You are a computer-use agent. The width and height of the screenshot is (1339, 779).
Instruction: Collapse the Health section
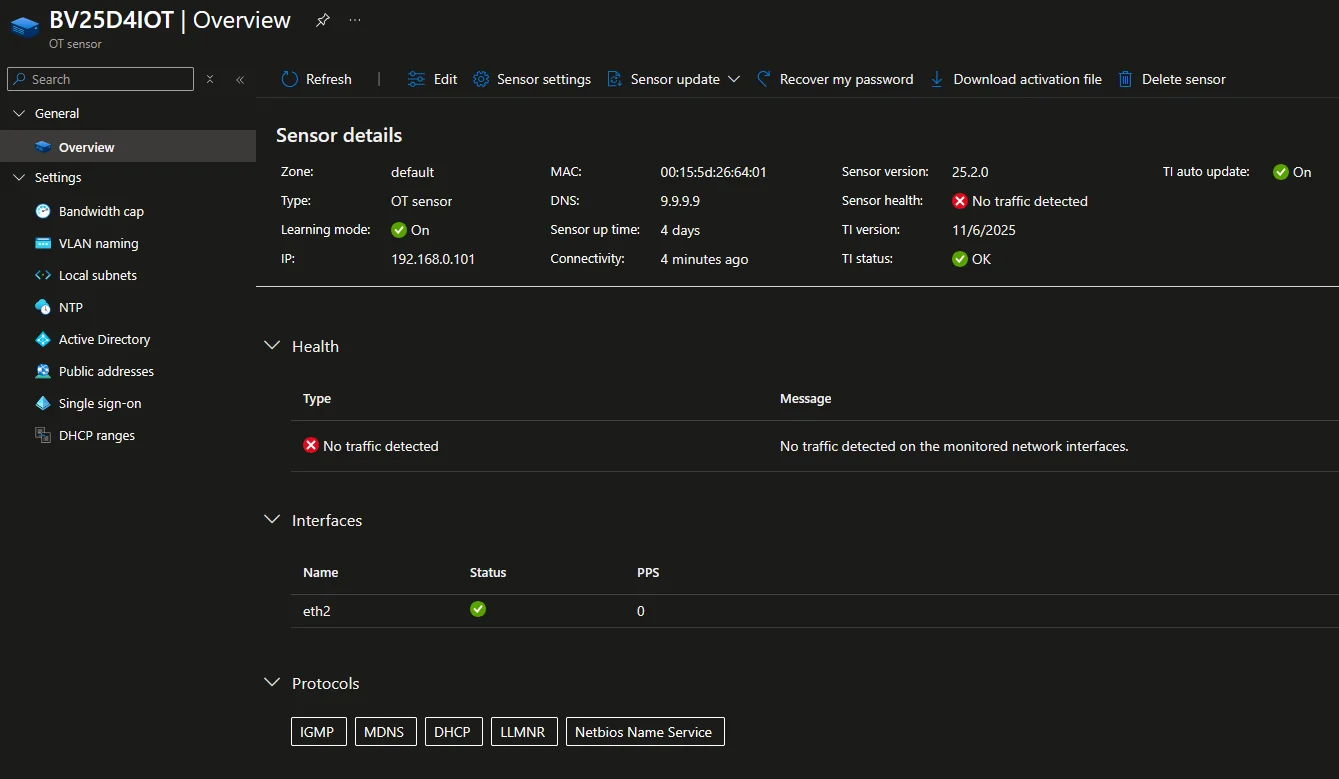[271, 346]
